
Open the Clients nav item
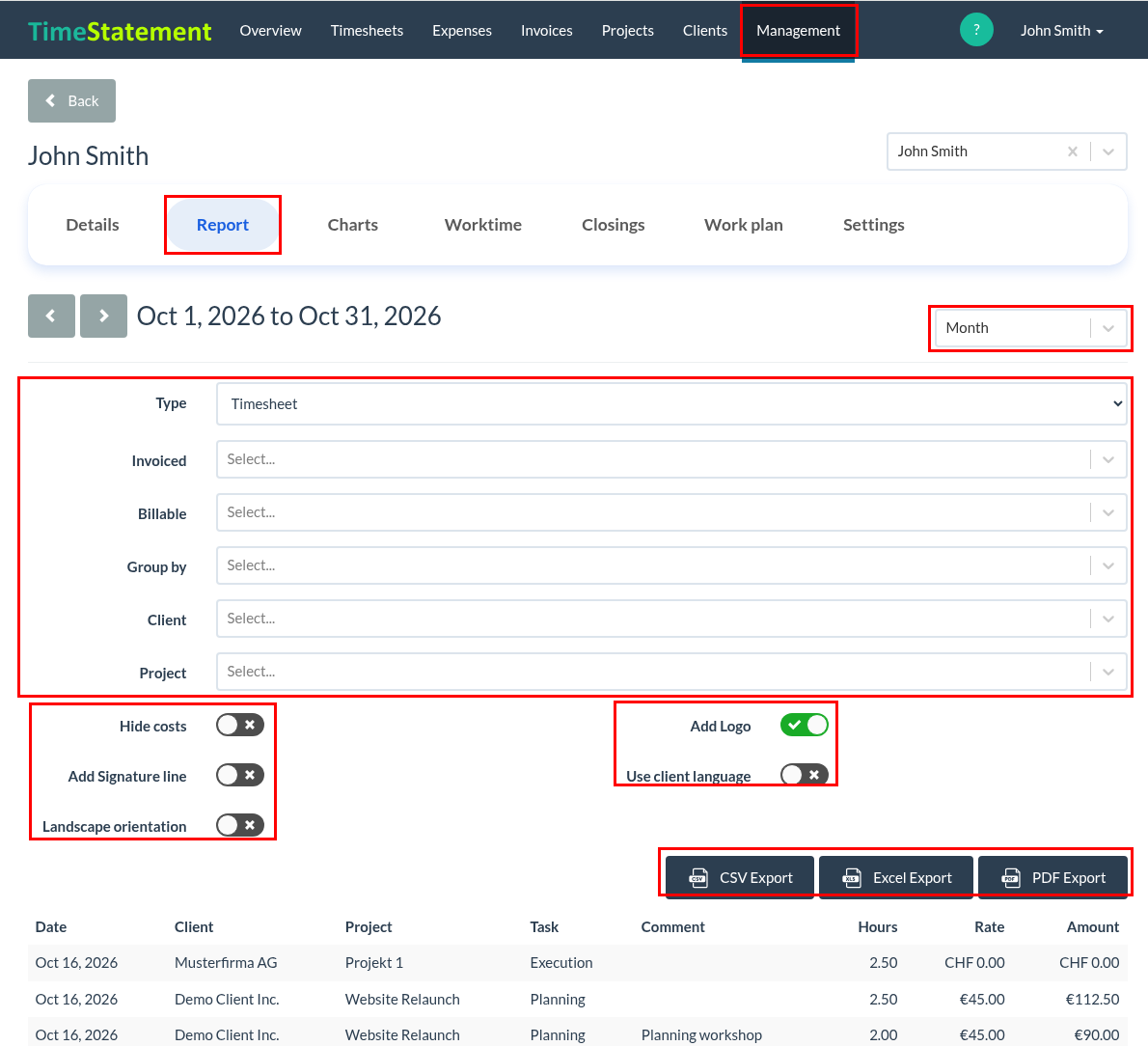(705, 31)
